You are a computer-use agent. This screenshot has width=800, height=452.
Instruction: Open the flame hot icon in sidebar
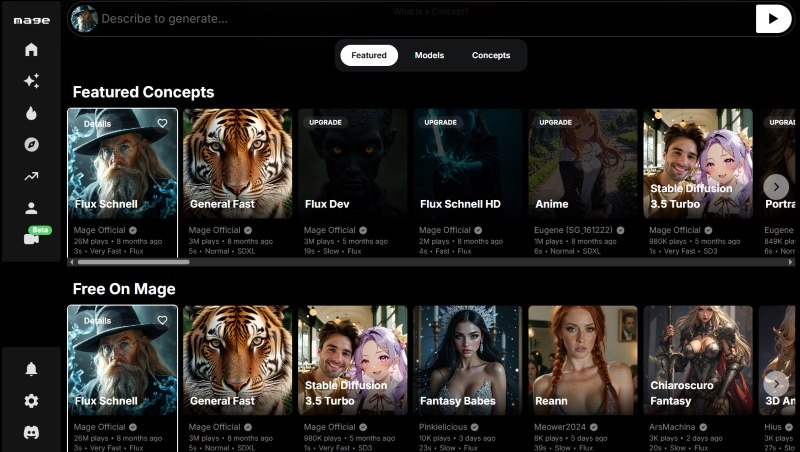tap(31, 113)
